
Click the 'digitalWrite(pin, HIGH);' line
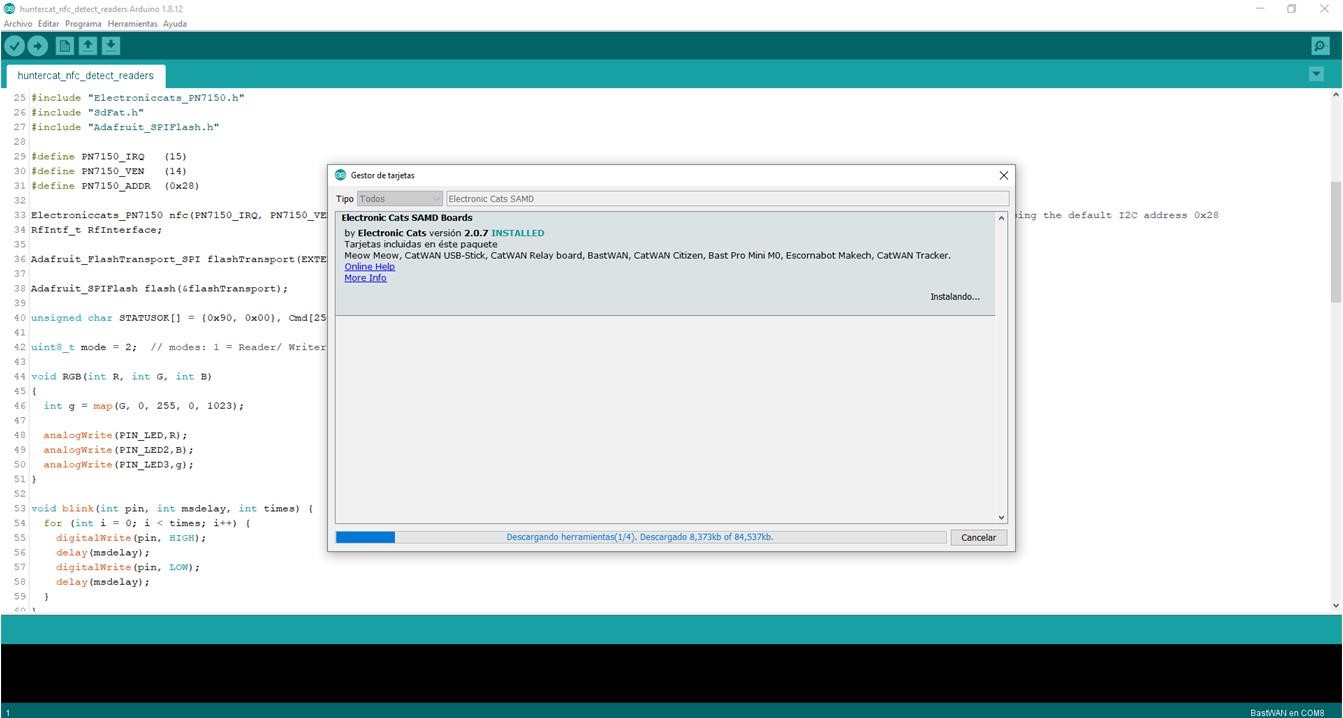point(131,538)
